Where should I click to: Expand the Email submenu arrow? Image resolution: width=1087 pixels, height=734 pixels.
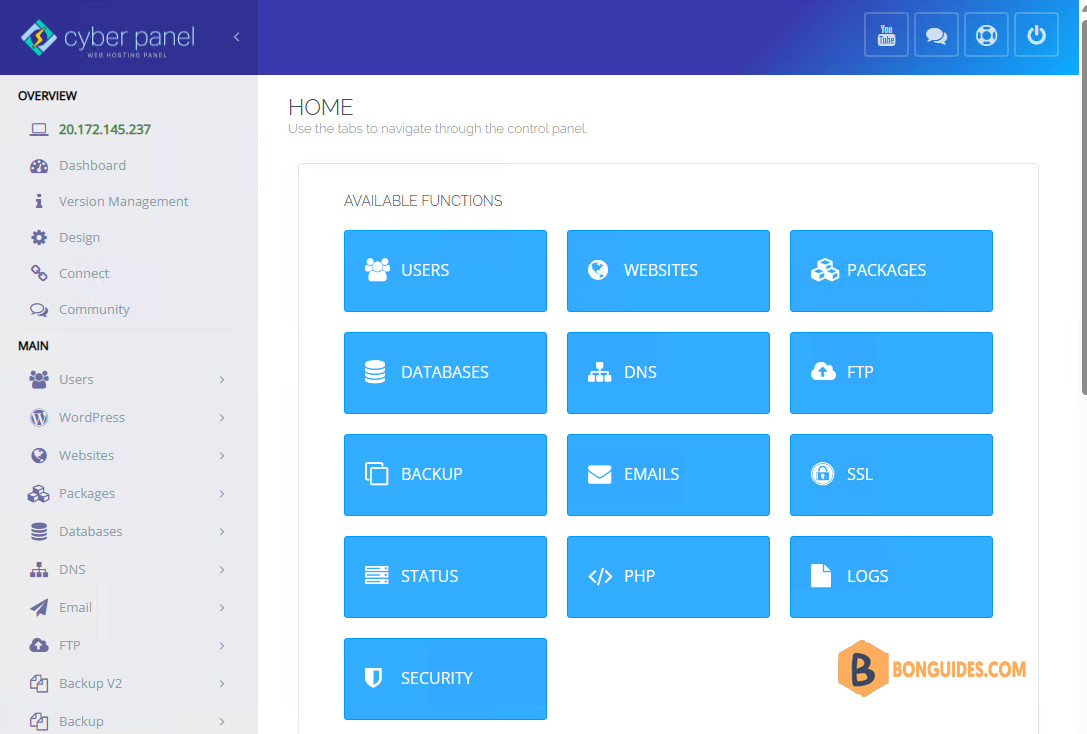222,608
